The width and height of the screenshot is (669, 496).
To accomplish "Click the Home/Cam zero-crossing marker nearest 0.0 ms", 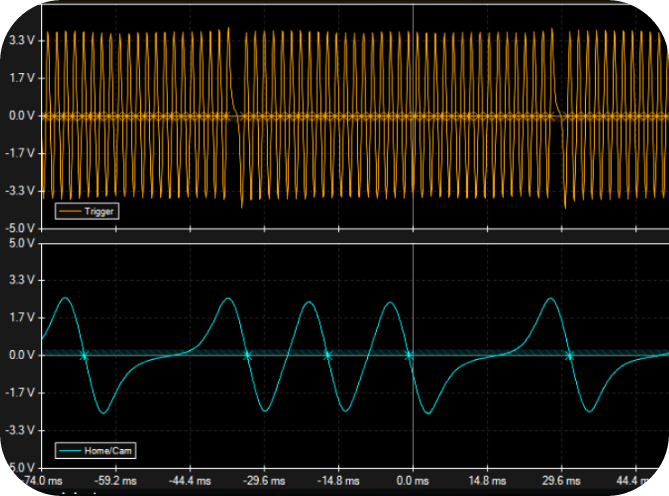I will click(408, 355).
